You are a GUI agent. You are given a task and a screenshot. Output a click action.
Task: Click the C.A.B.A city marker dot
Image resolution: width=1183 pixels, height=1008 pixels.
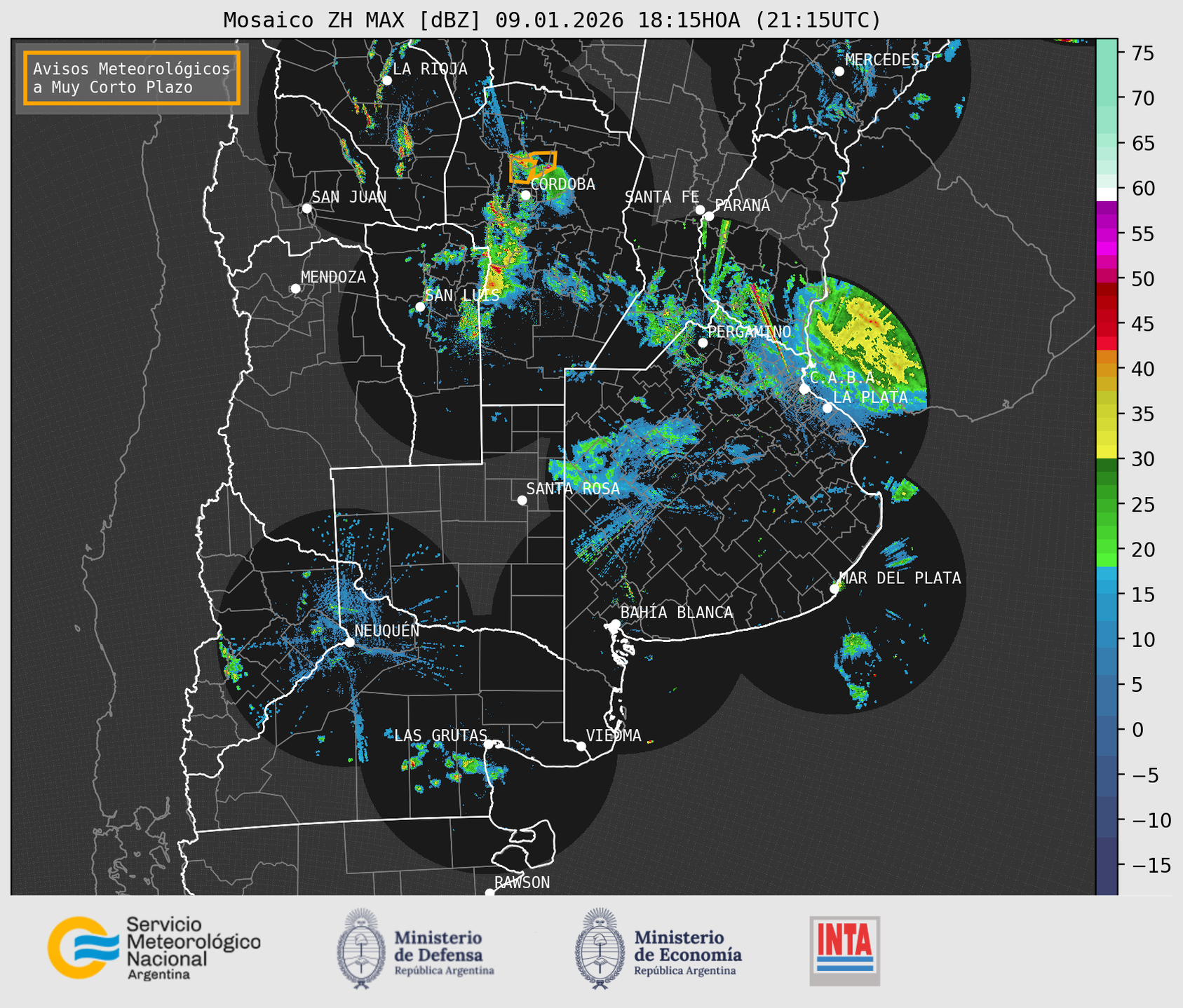[x=804, y=389]
